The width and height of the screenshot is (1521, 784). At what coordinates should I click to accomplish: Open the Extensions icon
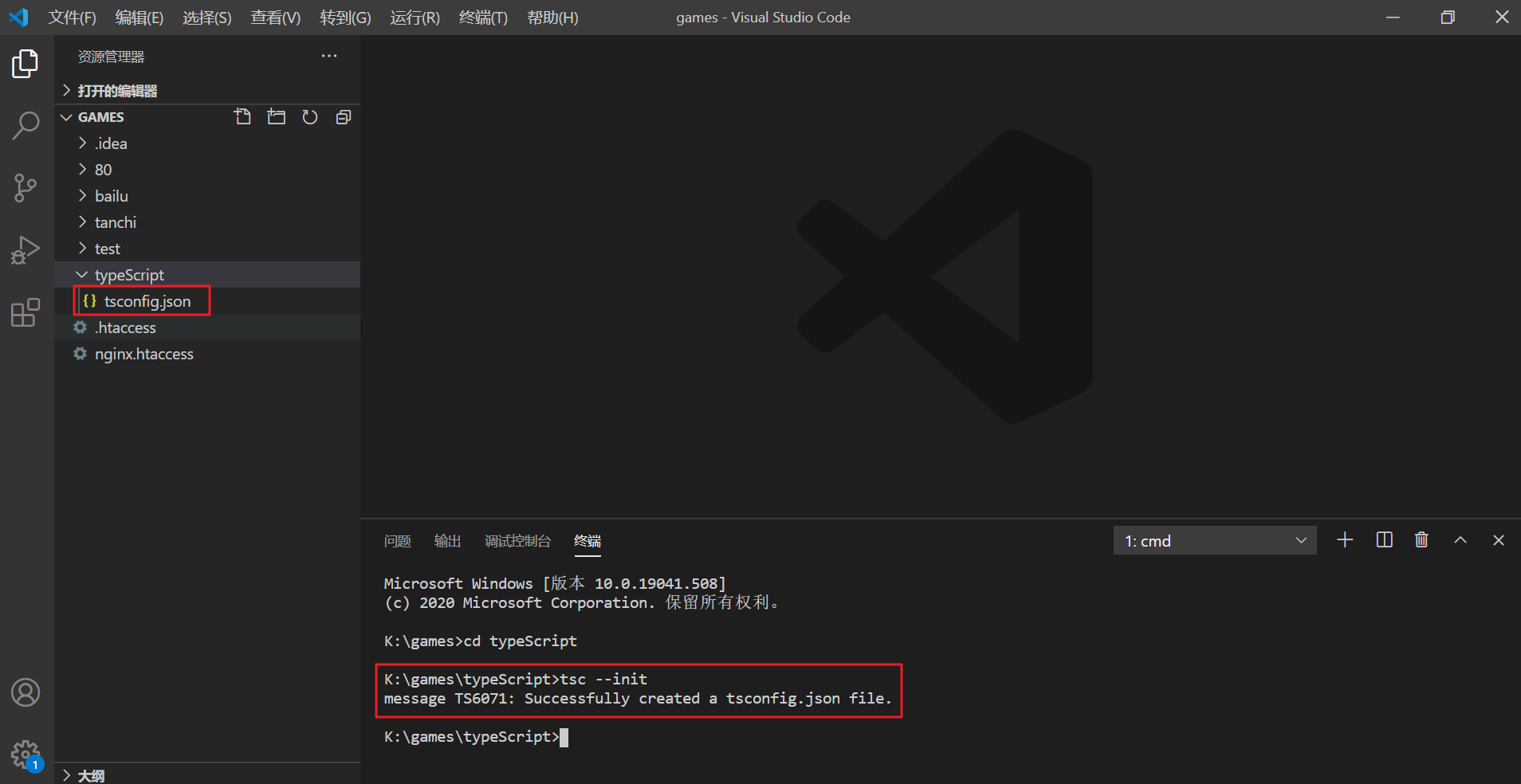tap(26, 312)
